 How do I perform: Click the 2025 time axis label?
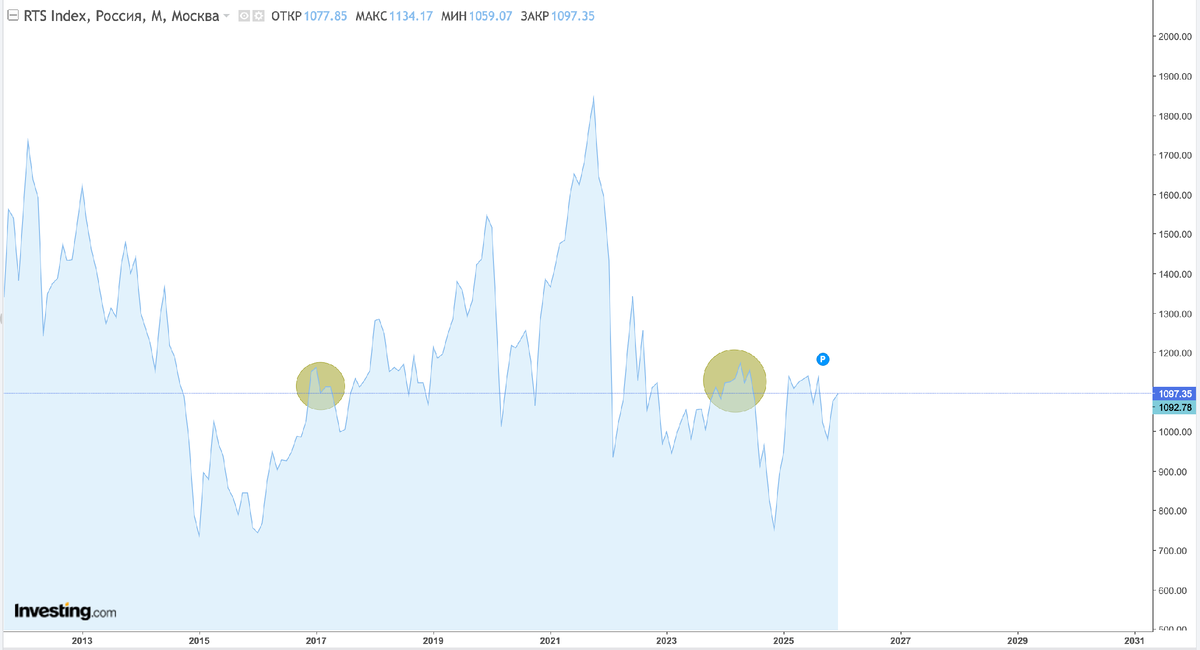784,640
